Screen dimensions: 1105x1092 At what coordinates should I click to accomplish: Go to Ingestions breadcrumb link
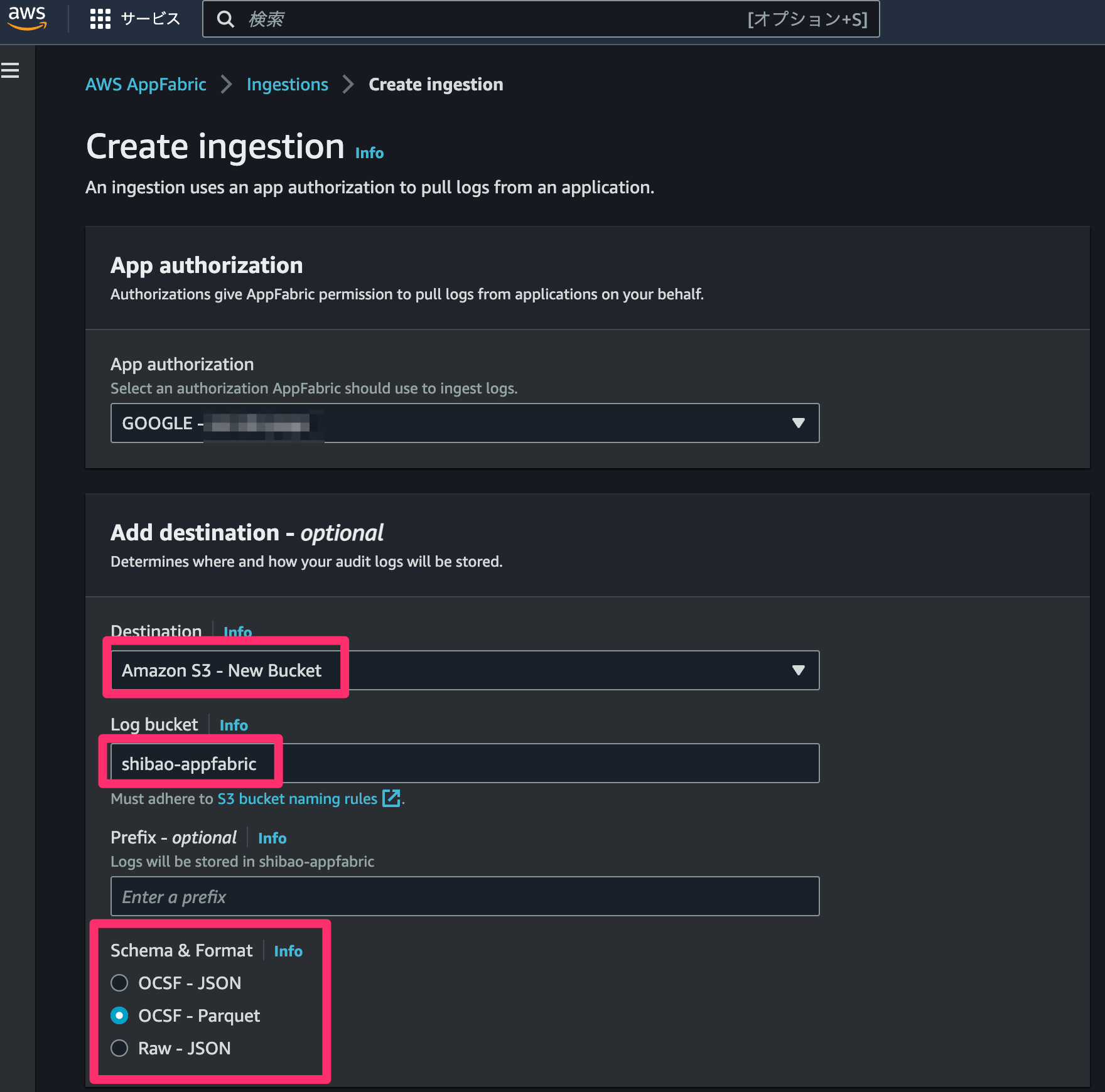[288, 84]
